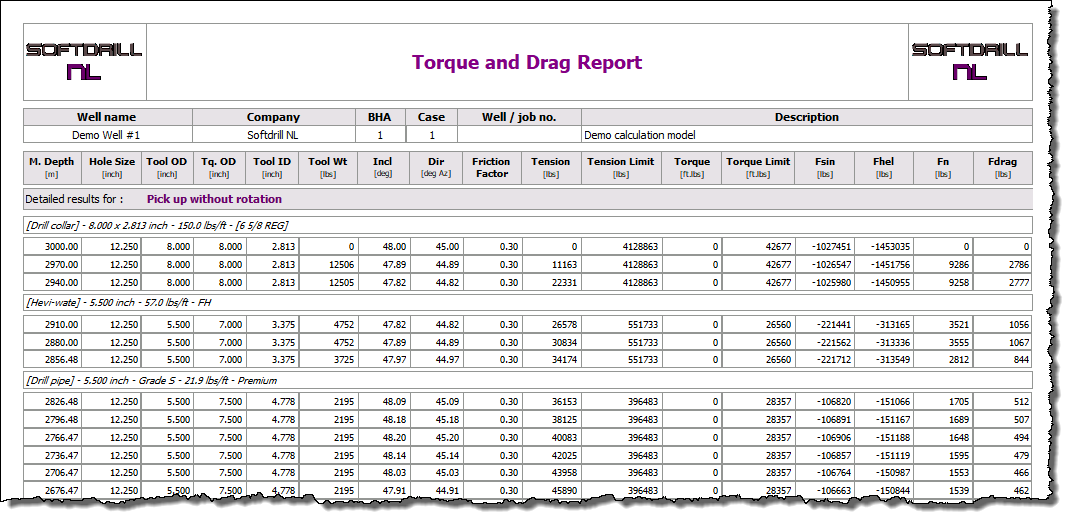Click the Company name cell Softdrill NL
Screen dimensions: 1070x519
[x=273, y=134]
